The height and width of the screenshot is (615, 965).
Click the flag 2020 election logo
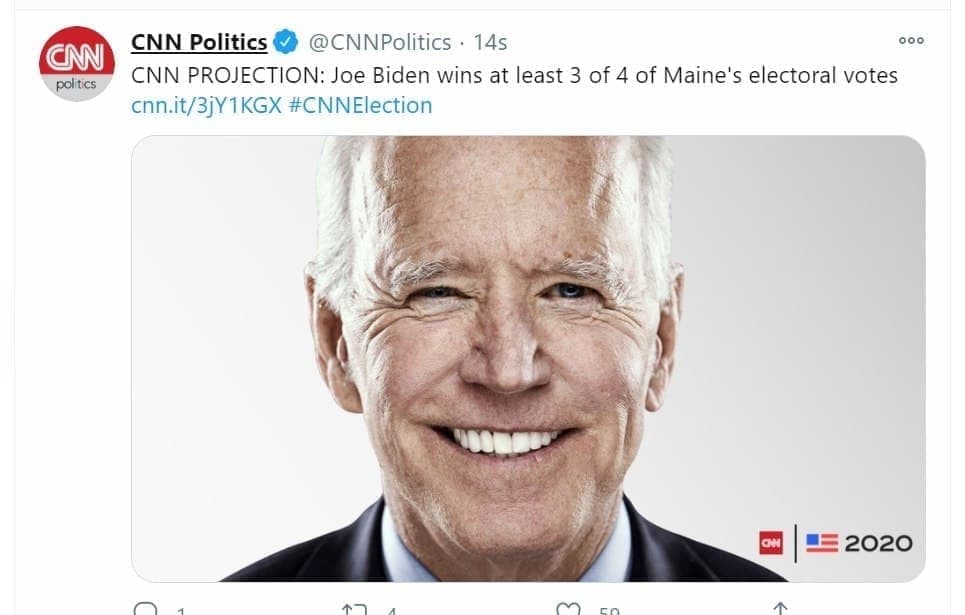point(859,543)
